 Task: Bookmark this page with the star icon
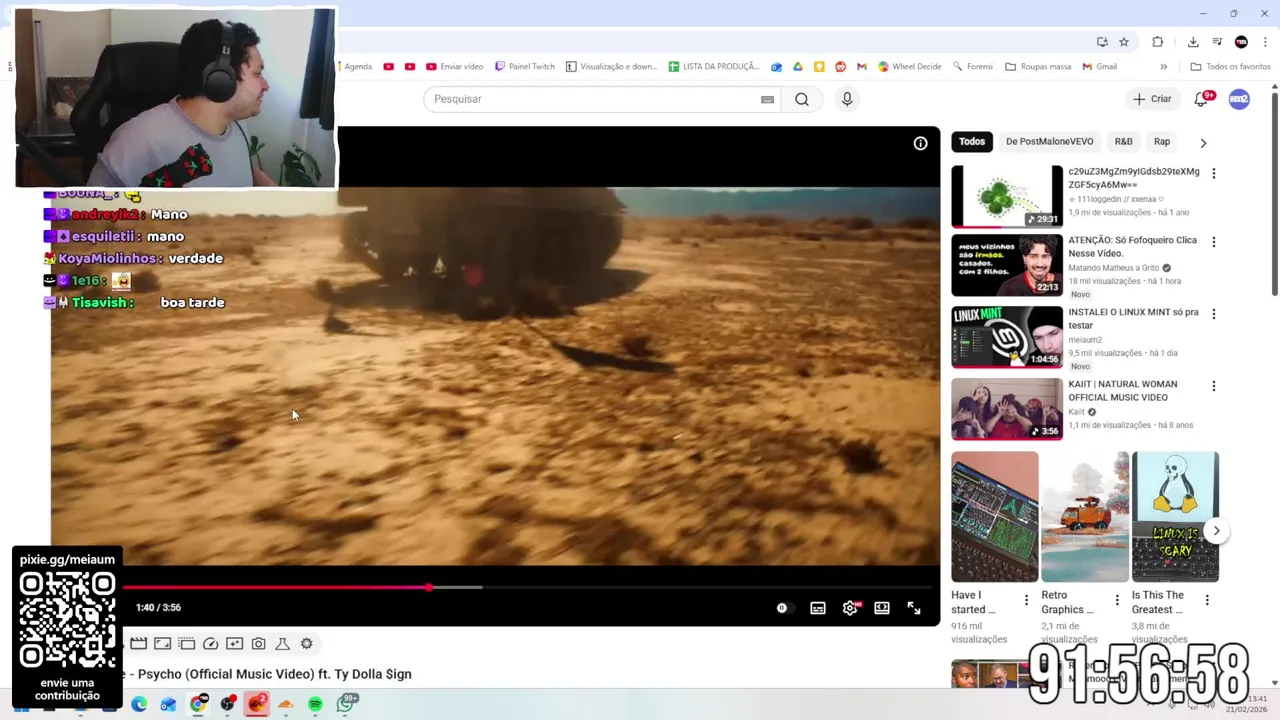pos(1124,42)
